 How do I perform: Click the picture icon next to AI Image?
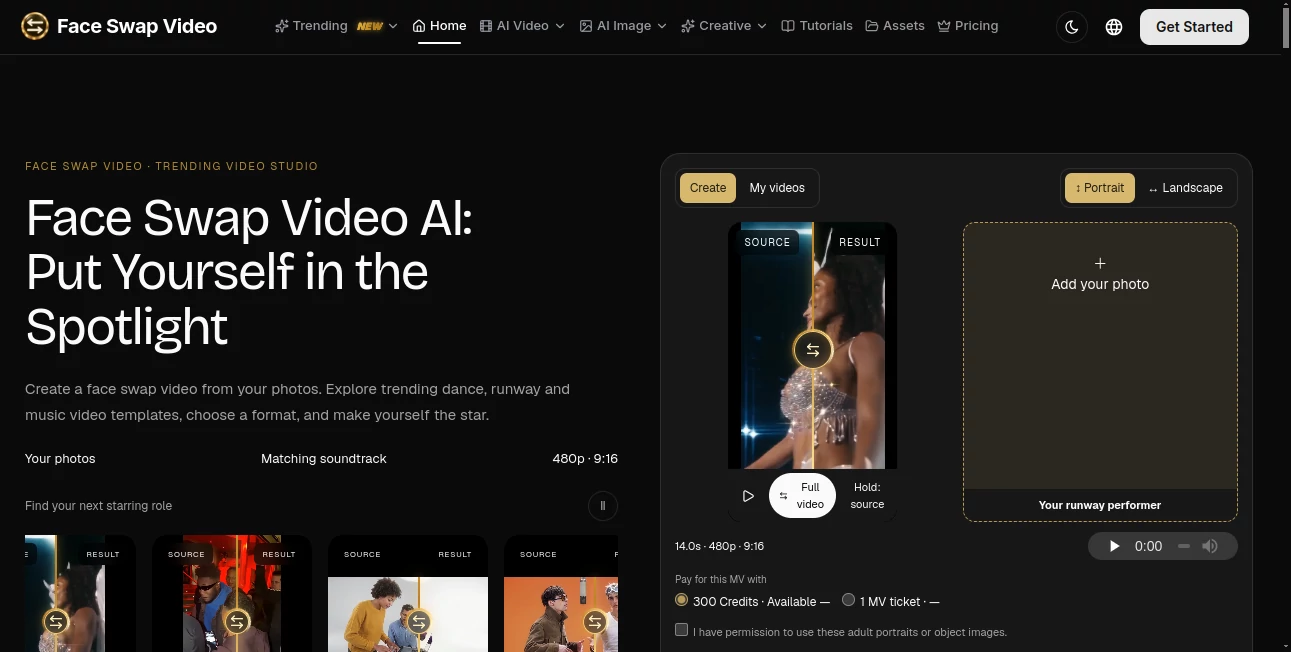coord(586,26)
